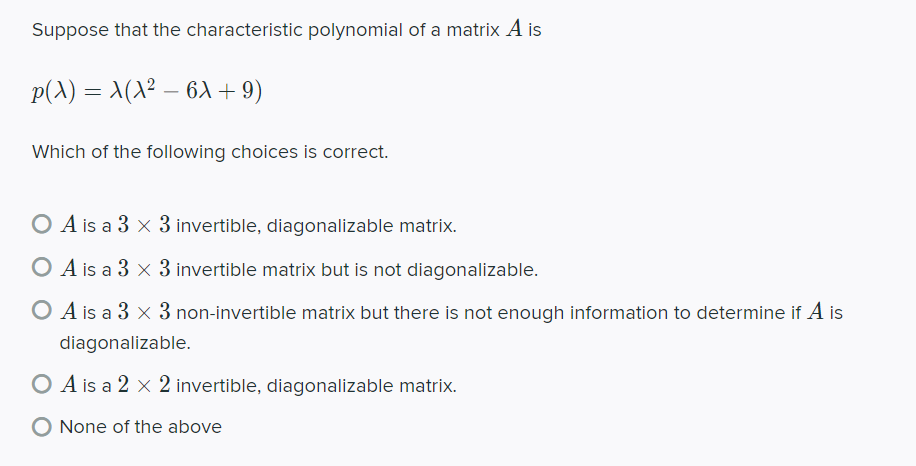The height and width of the screenshot is (466, 916).
Task: Click the italic A at the start of the third option
Action: coord(68,311)
